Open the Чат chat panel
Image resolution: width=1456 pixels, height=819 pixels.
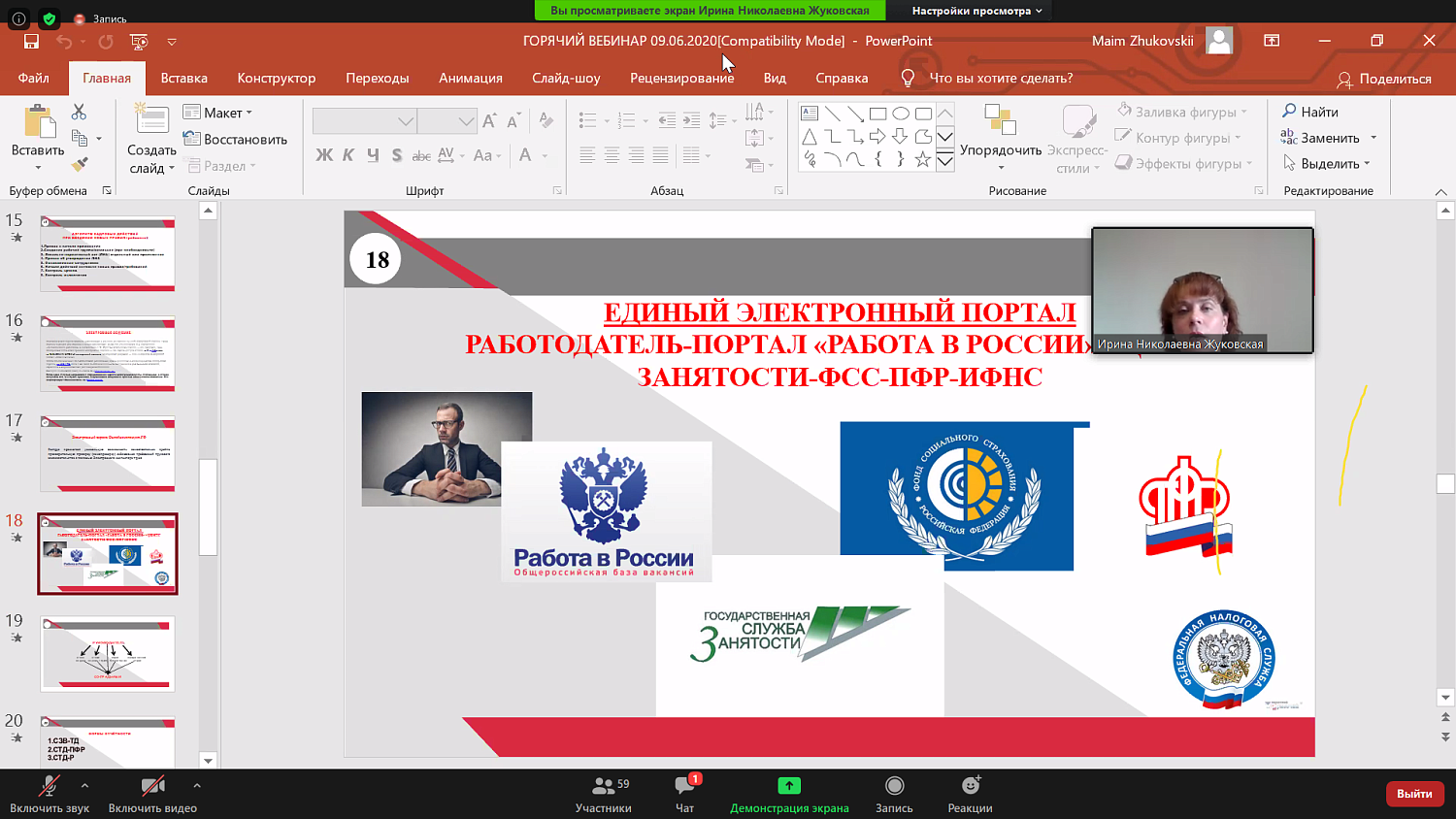click(684, 794)
